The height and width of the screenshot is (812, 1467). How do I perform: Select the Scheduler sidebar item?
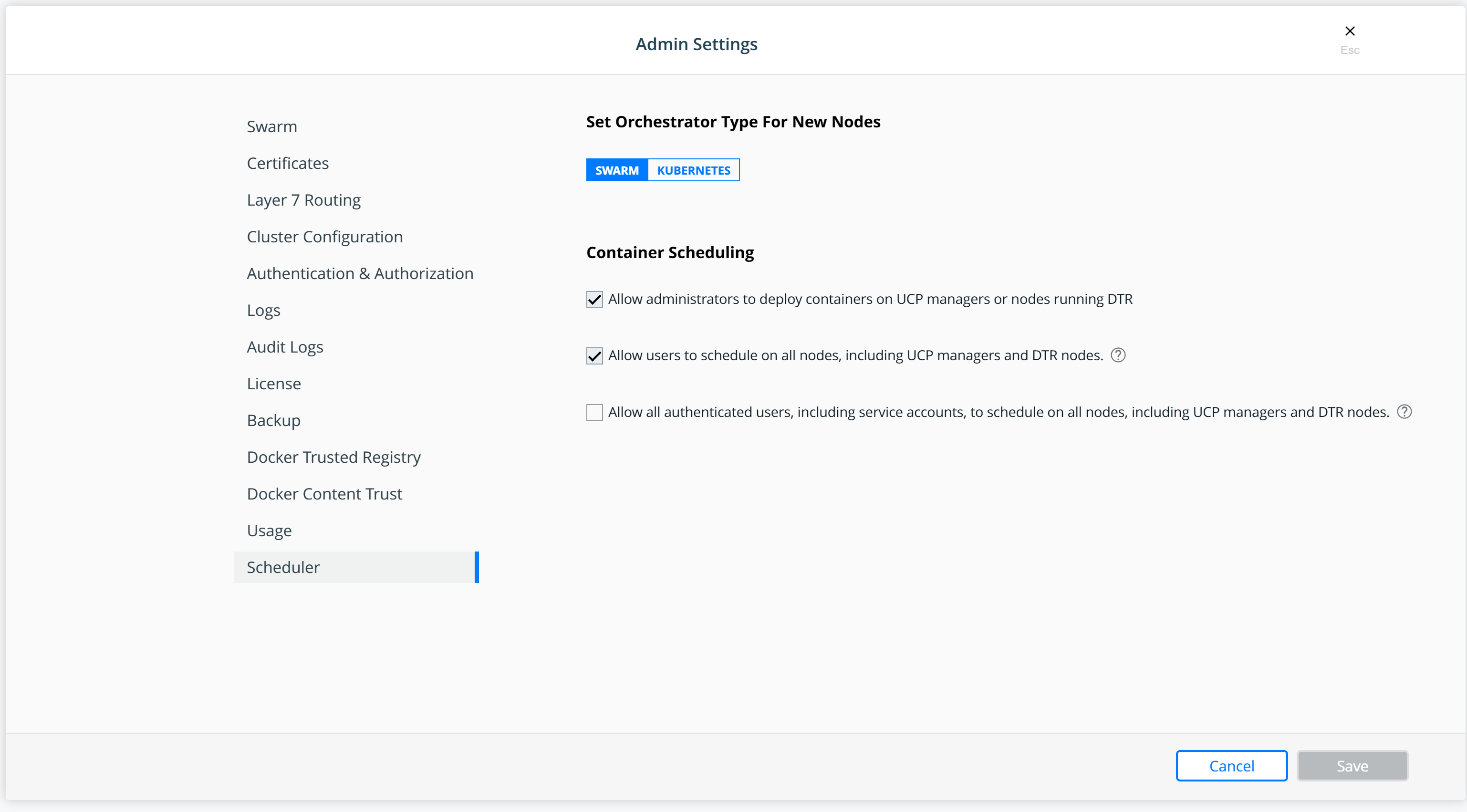click(x=283, y=567)
